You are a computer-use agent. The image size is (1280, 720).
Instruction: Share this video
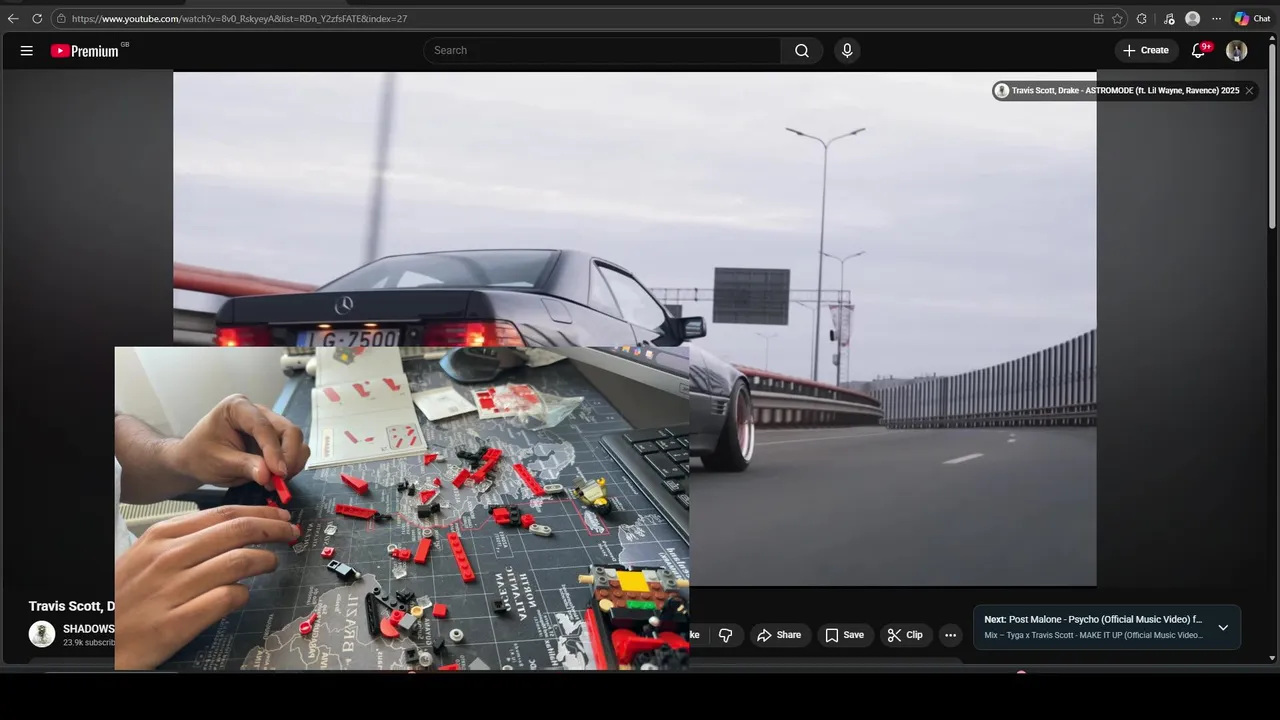(x=779, y=635)
